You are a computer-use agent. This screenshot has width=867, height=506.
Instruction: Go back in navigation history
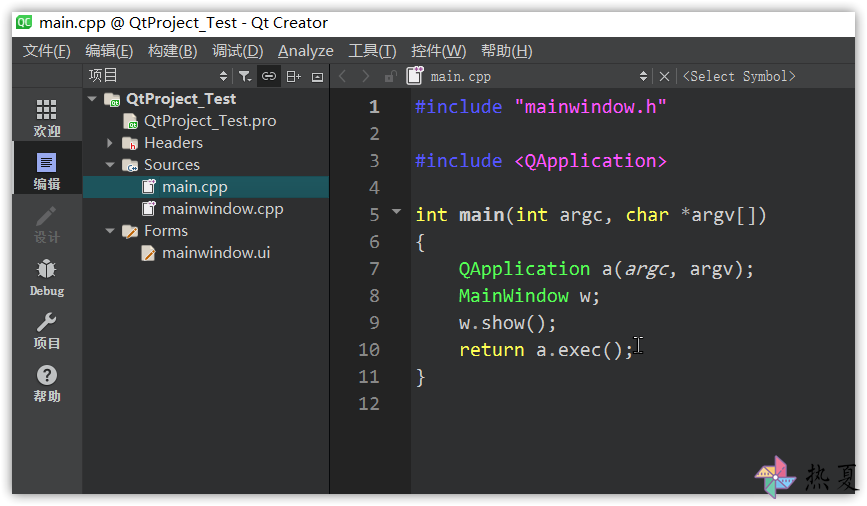tap(342, 76)
